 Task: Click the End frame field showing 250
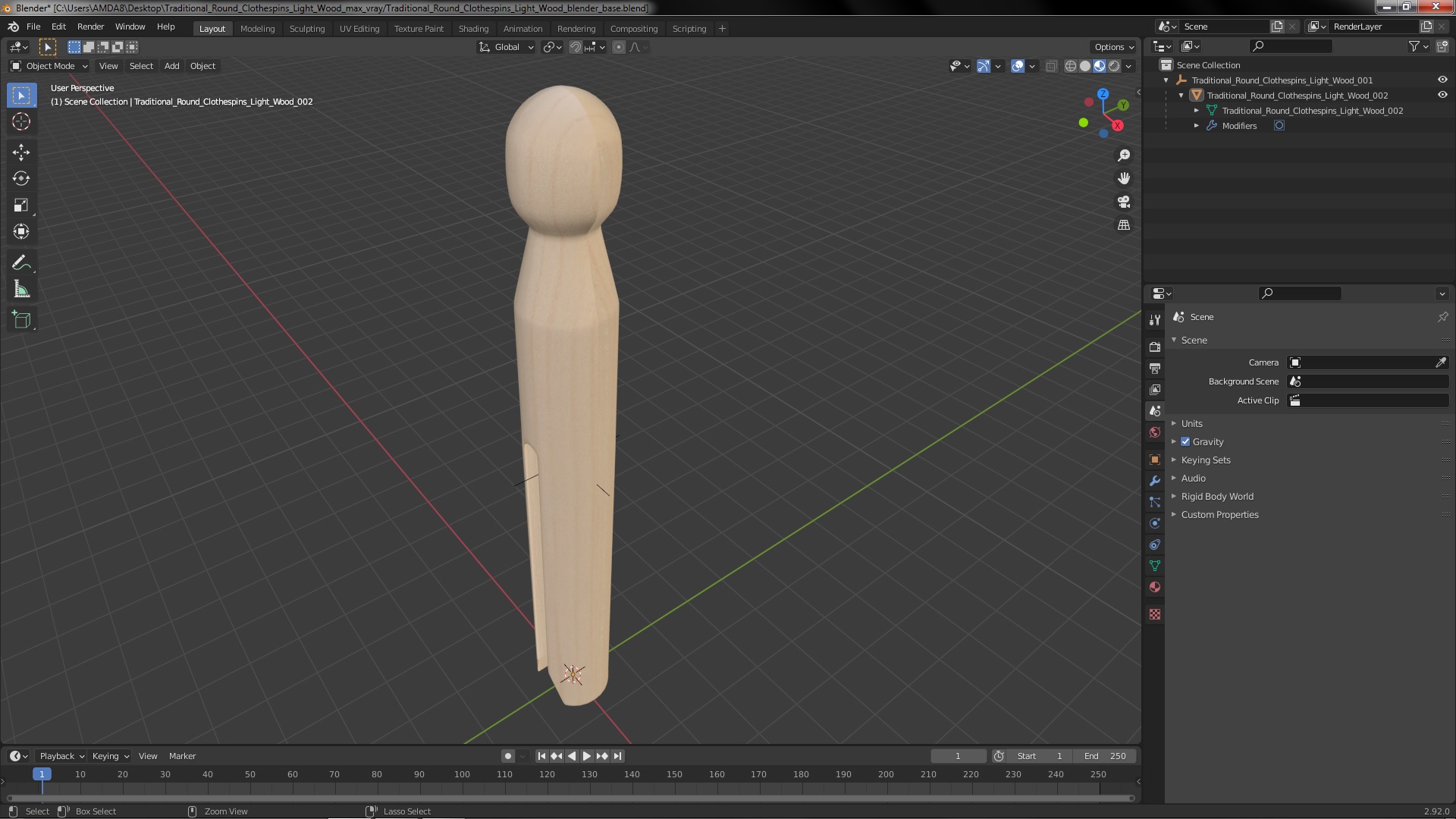coord(1105,756)
